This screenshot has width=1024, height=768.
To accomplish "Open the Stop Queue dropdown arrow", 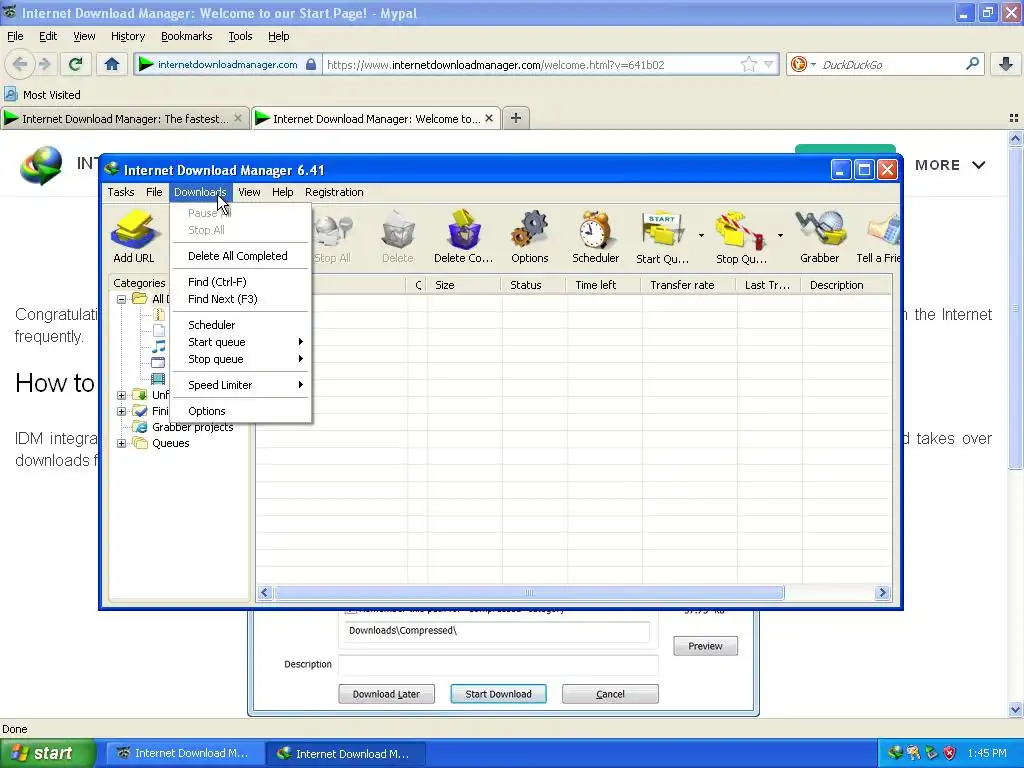I will click(x=780, y=236).
